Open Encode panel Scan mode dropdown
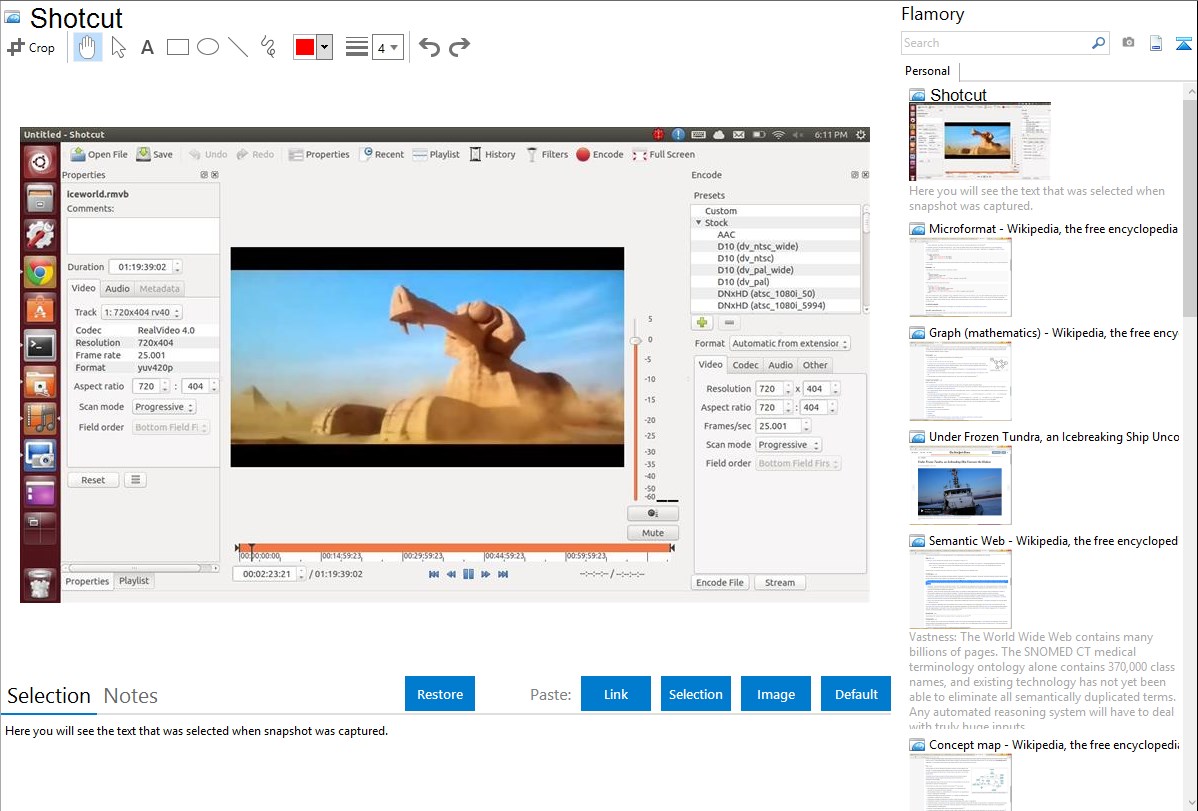1198x811 pixels. (x=788, y=445)
